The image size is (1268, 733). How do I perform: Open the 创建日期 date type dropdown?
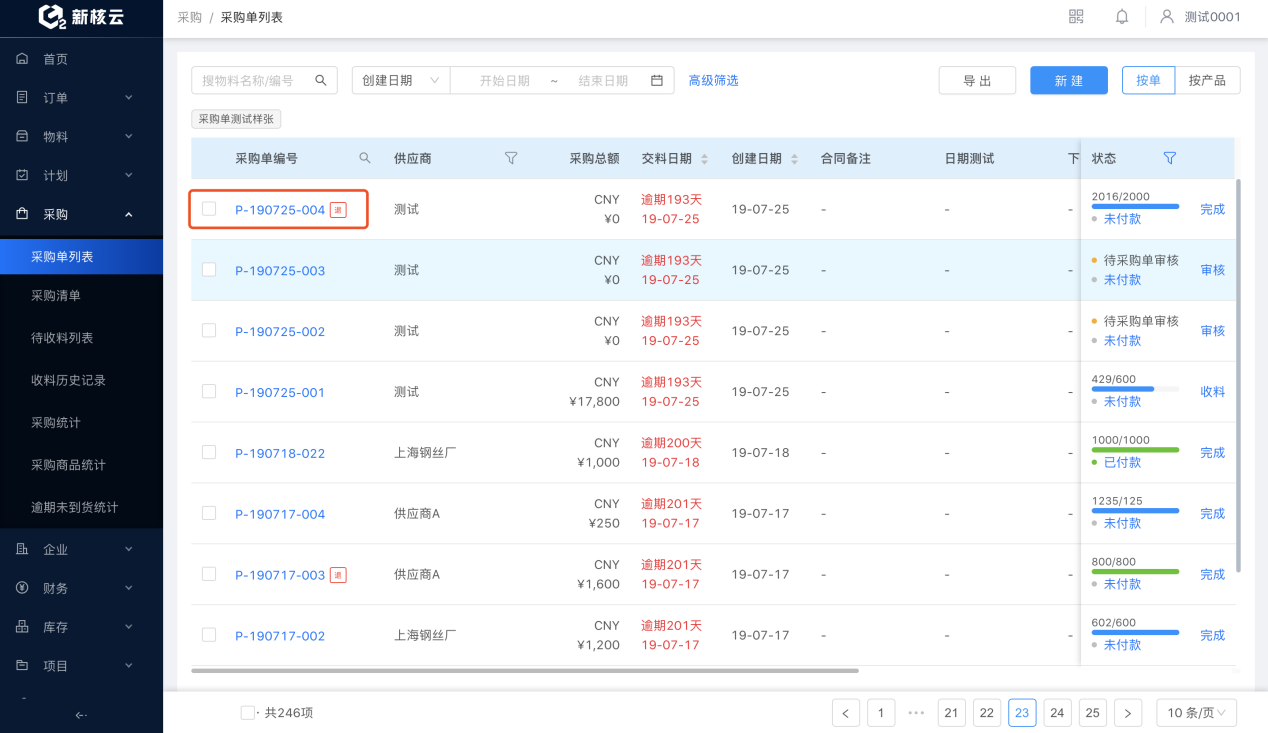[401, 80]
